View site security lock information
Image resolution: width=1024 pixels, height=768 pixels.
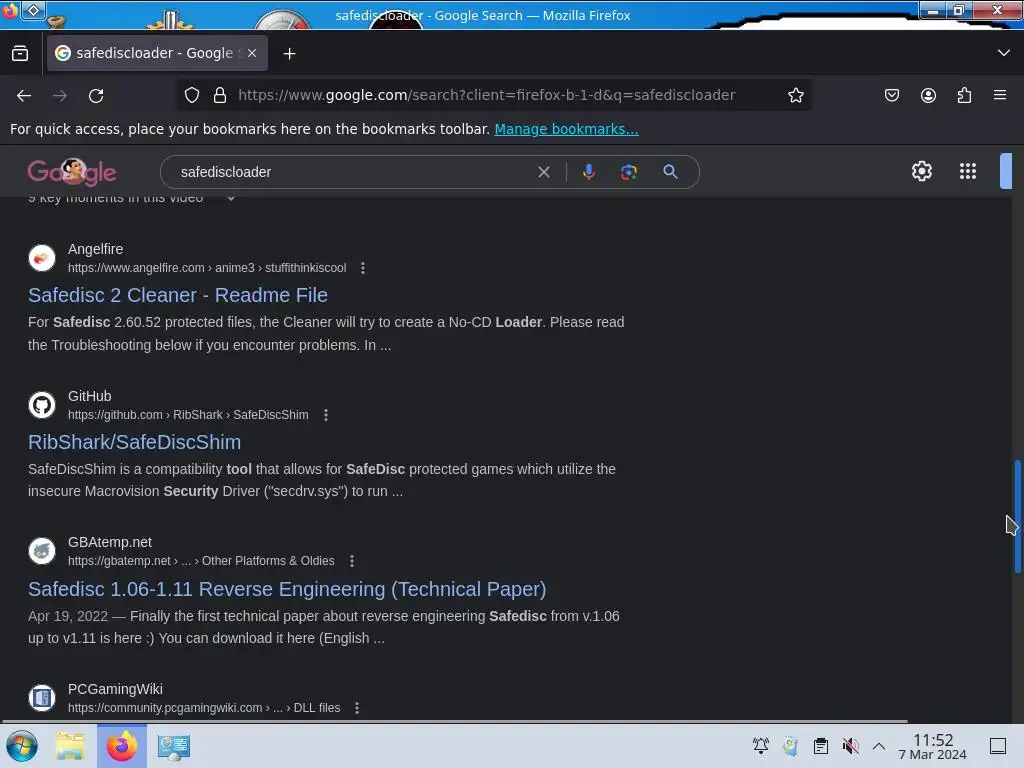pos(220,95)
